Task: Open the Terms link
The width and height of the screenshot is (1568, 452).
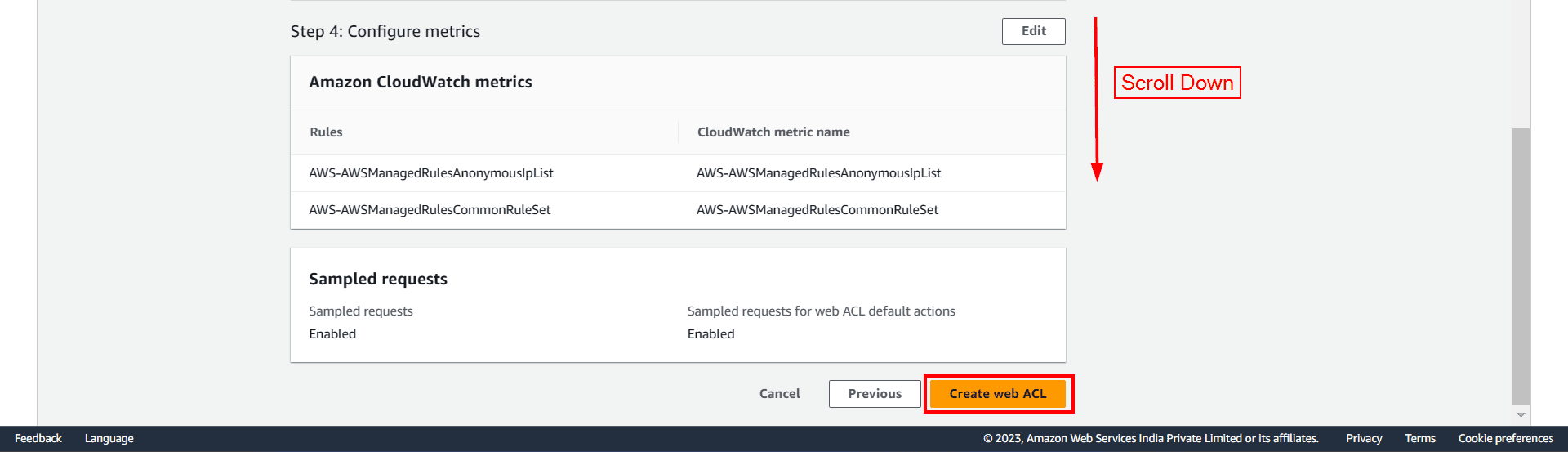Action: [x=1419, y=439]
